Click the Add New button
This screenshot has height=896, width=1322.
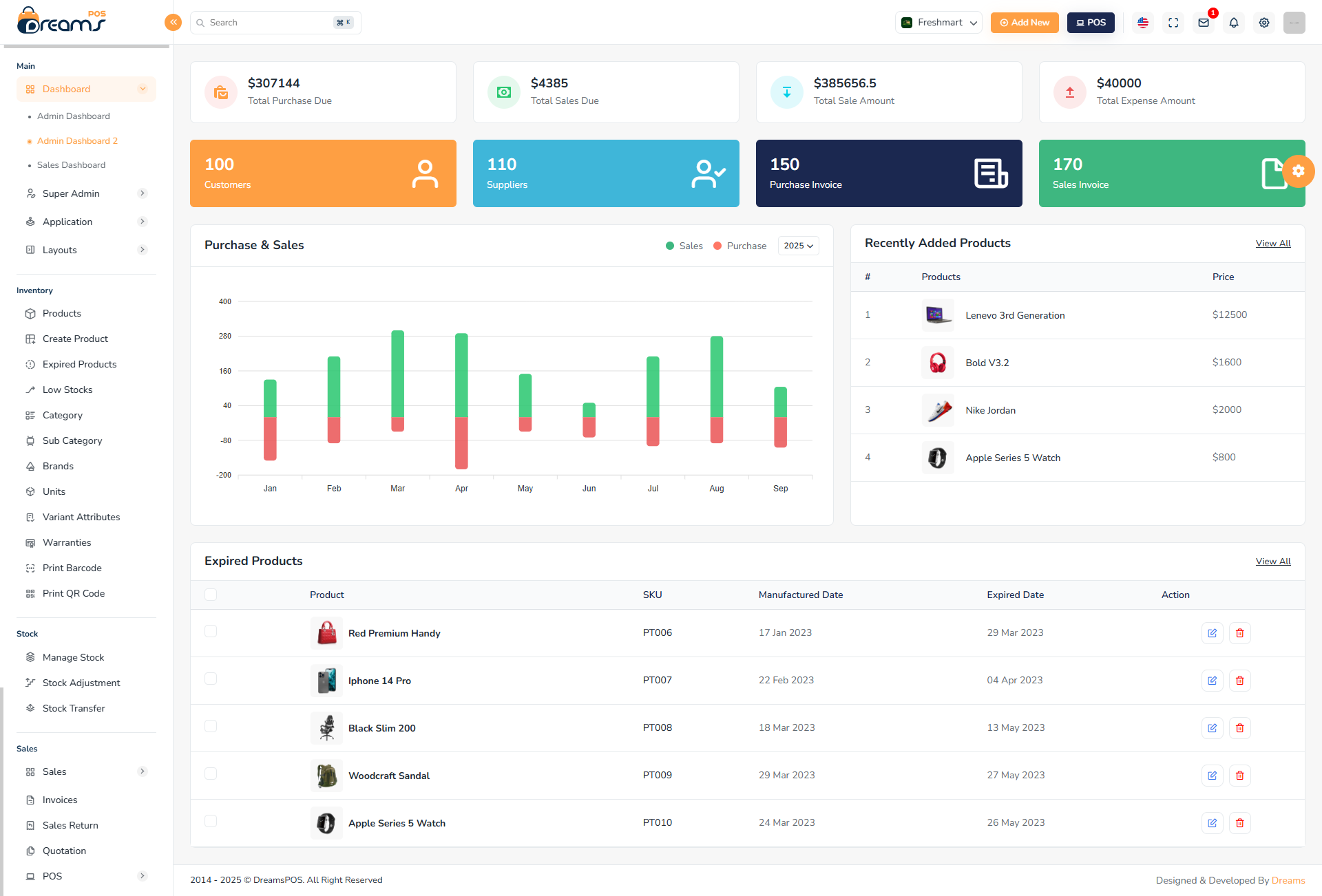[1025, 22]
